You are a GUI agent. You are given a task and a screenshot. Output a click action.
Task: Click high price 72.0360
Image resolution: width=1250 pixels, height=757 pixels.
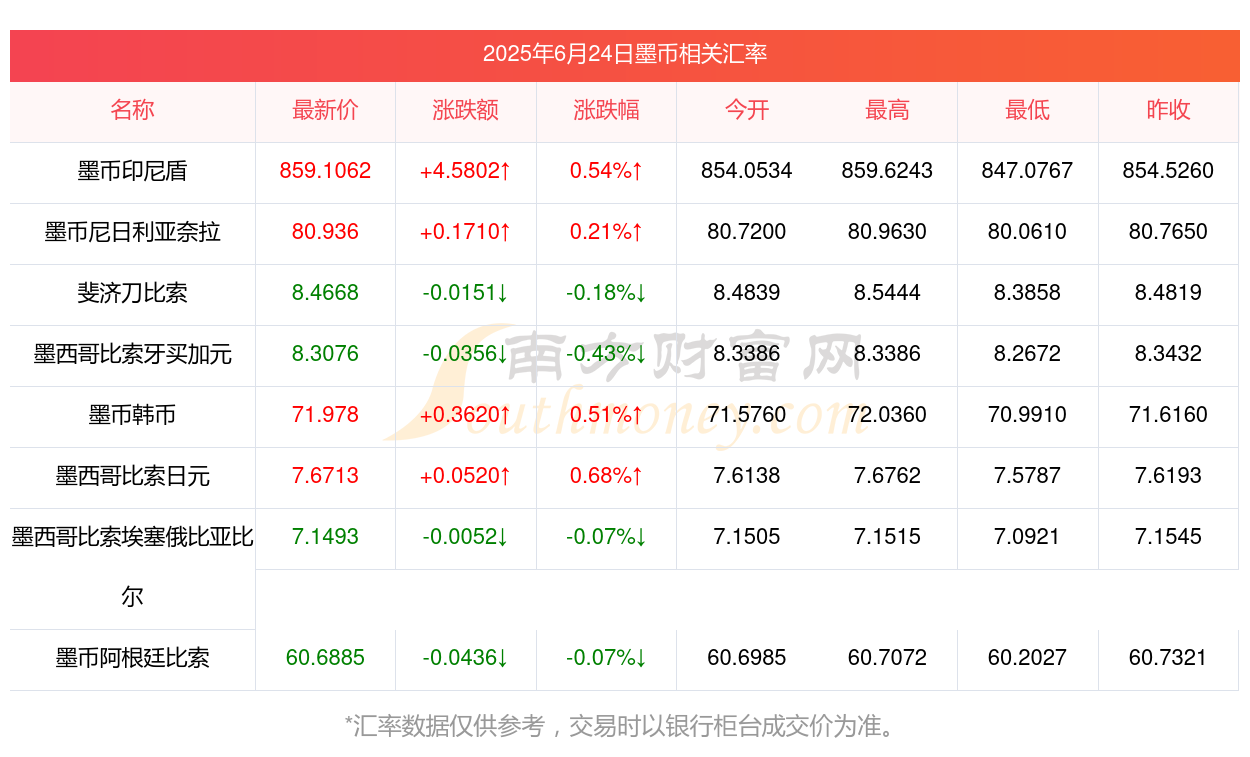[x=887, y=415]
